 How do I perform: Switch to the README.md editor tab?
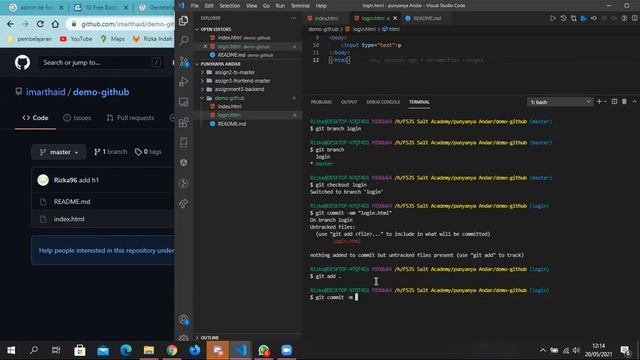point(427,18)
